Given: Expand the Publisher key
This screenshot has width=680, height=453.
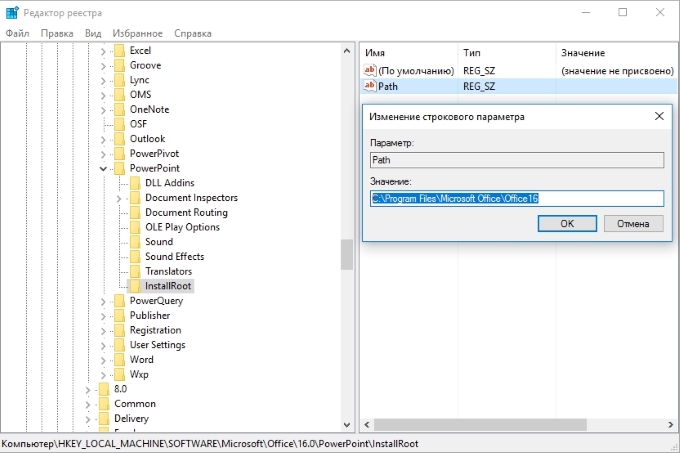Looking at the screenshot, I should coord(103,316).
